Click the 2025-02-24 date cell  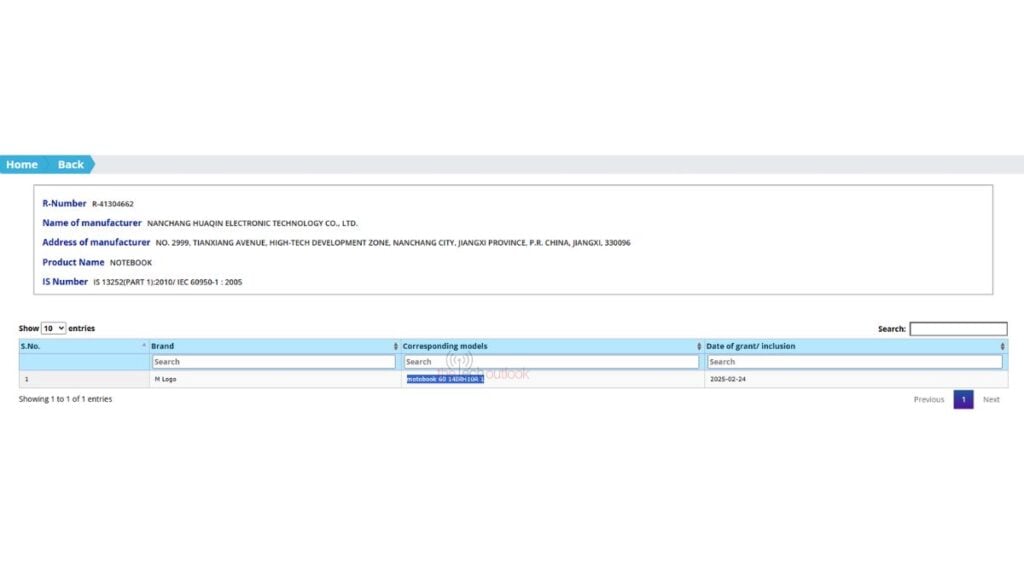click(x=726, y=380)
